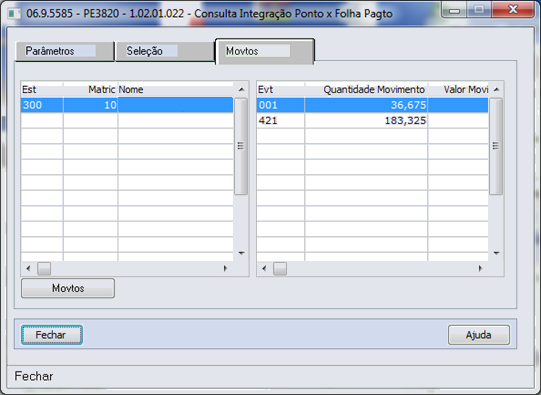Maximize the Consulta Integração window
The width and height of the screenshot is (541, 395).
click(x=479, y=10)
